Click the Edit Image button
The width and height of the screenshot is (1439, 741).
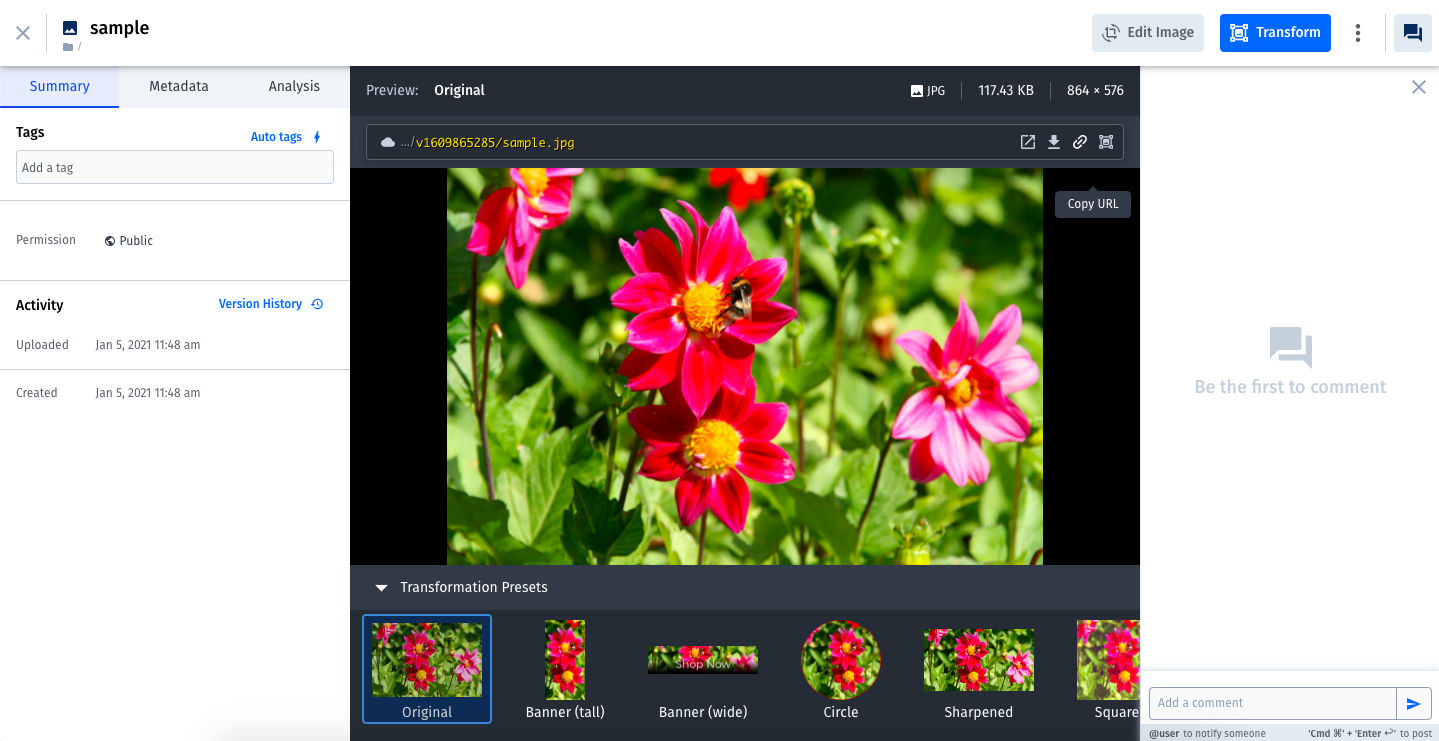[1148, 33]
